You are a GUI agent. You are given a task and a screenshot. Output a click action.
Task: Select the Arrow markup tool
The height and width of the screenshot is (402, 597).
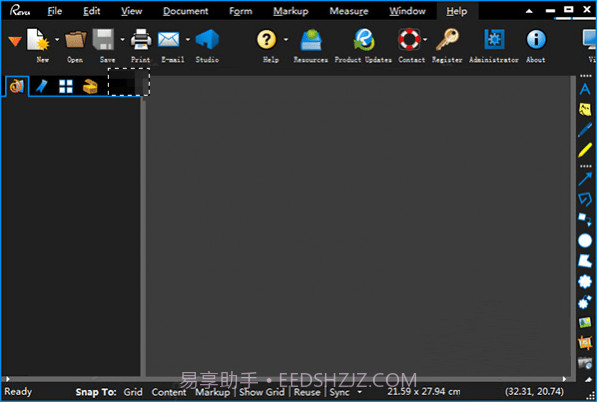585,179
